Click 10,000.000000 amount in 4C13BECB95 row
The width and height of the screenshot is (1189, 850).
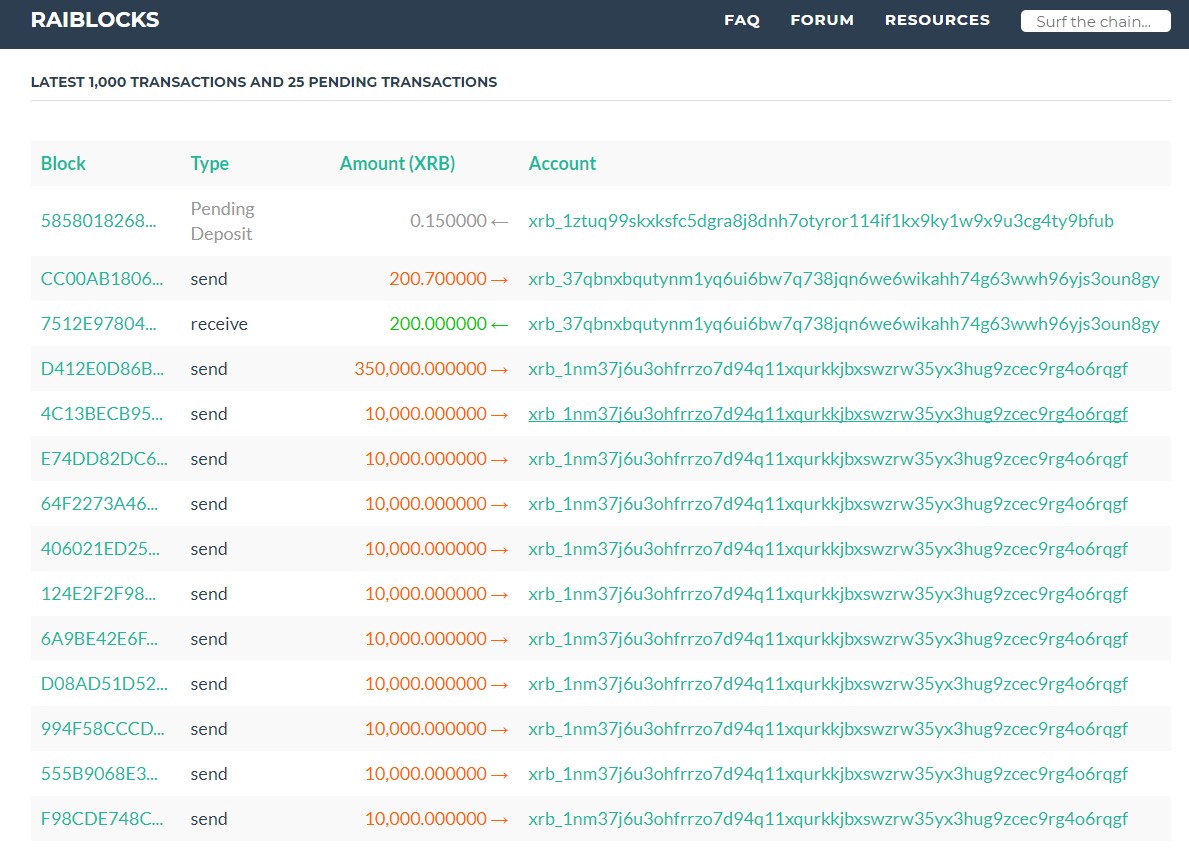coord(425,413)
